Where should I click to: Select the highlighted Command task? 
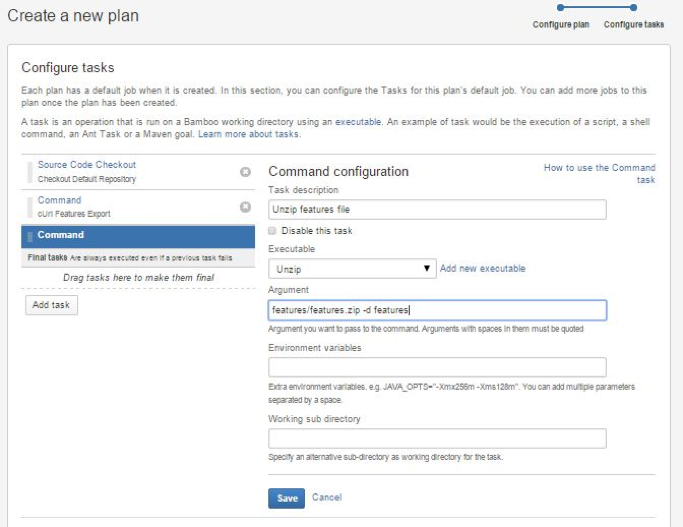[x=138, y=236]
